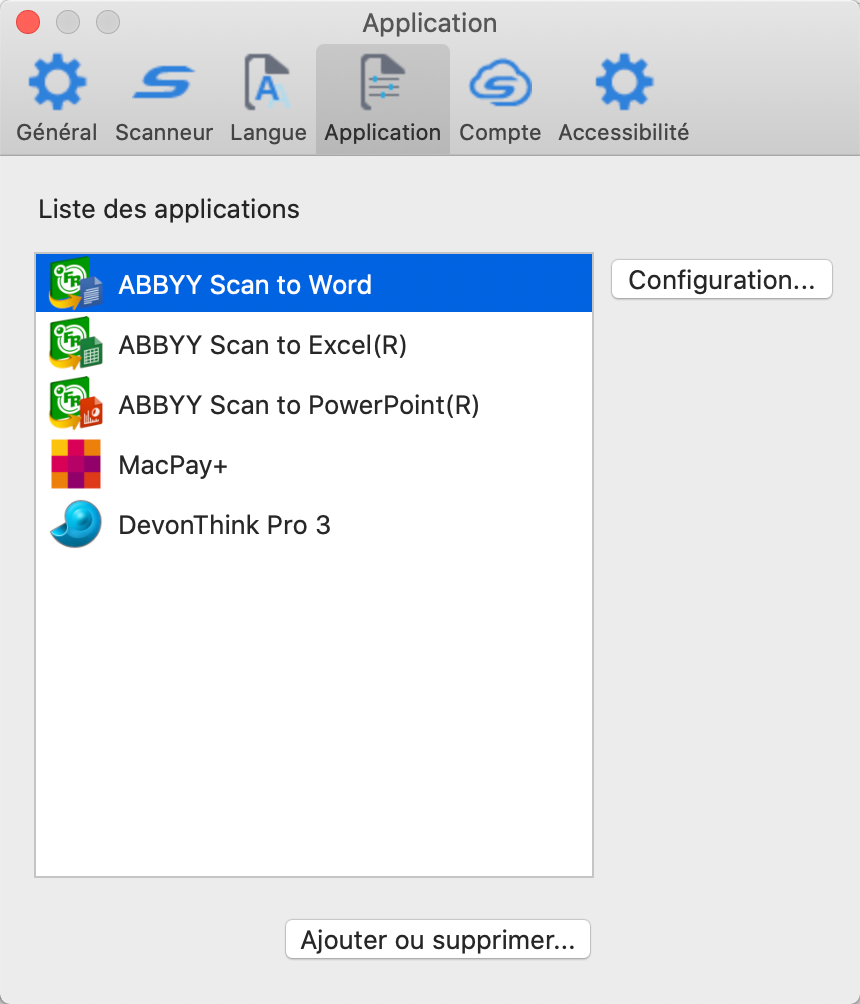Switch to the Application tab label

pos(382,133)
